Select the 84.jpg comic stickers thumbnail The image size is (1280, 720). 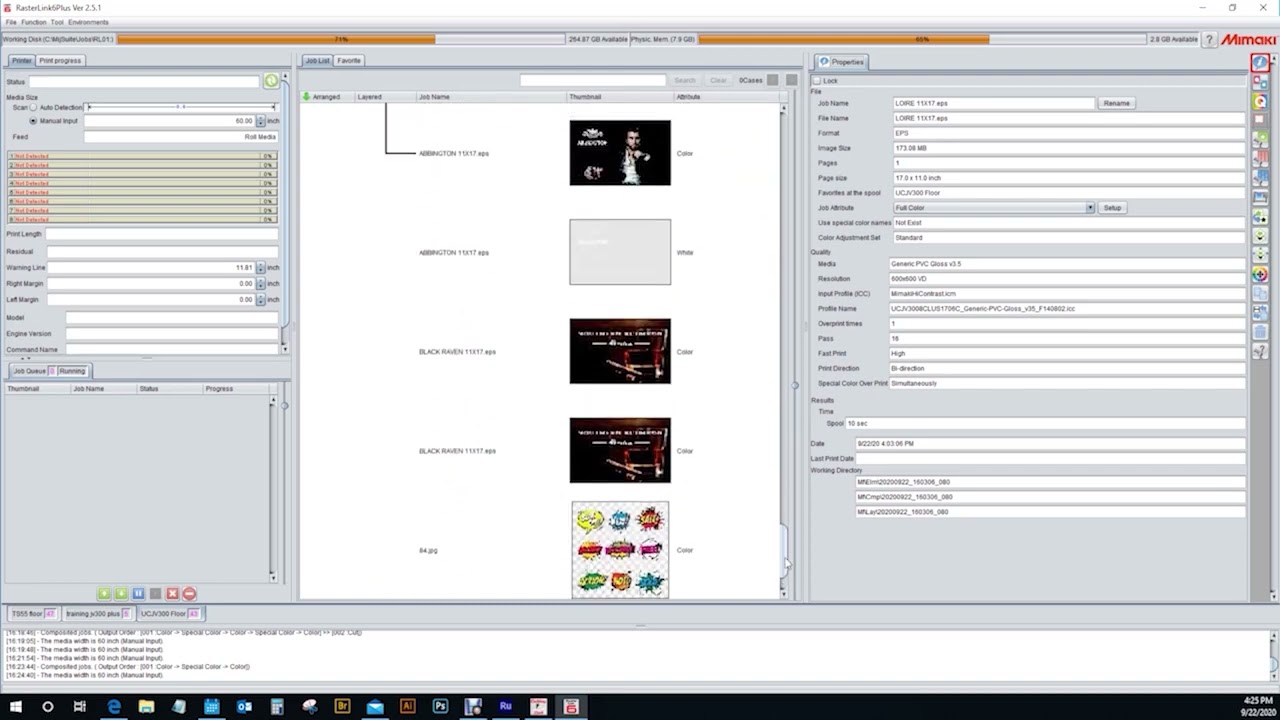coord(620,550)
